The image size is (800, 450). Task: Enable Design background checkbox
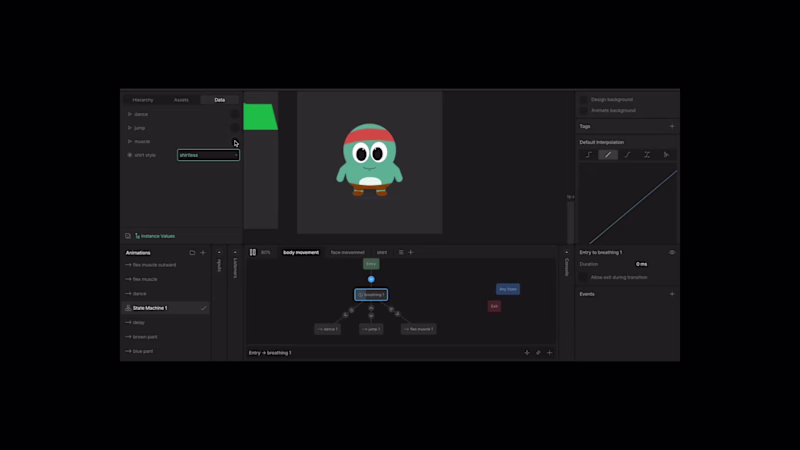[584, 99]
